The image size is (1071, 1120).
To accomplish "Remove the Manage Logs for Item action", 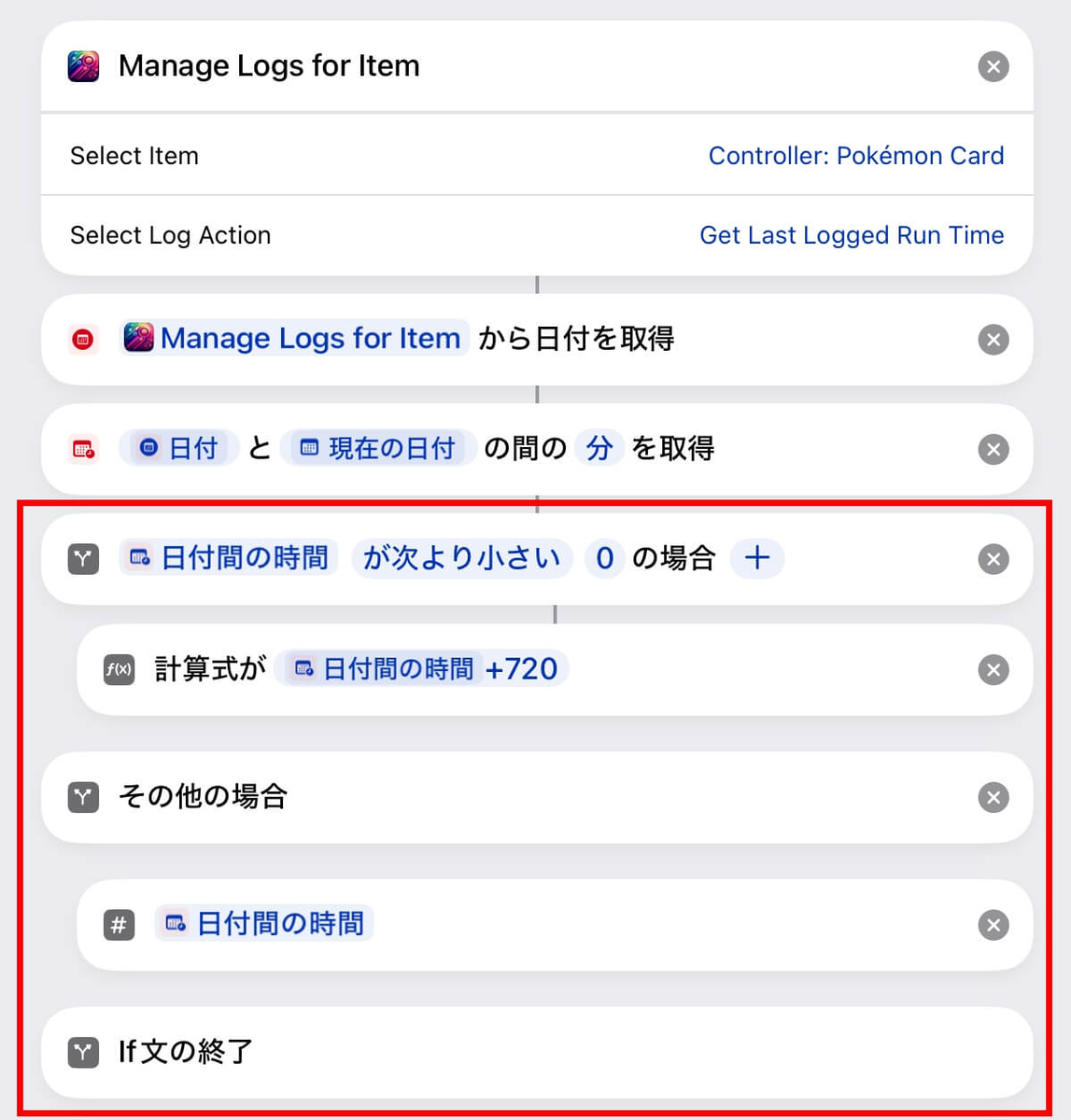I will point(993,67).
